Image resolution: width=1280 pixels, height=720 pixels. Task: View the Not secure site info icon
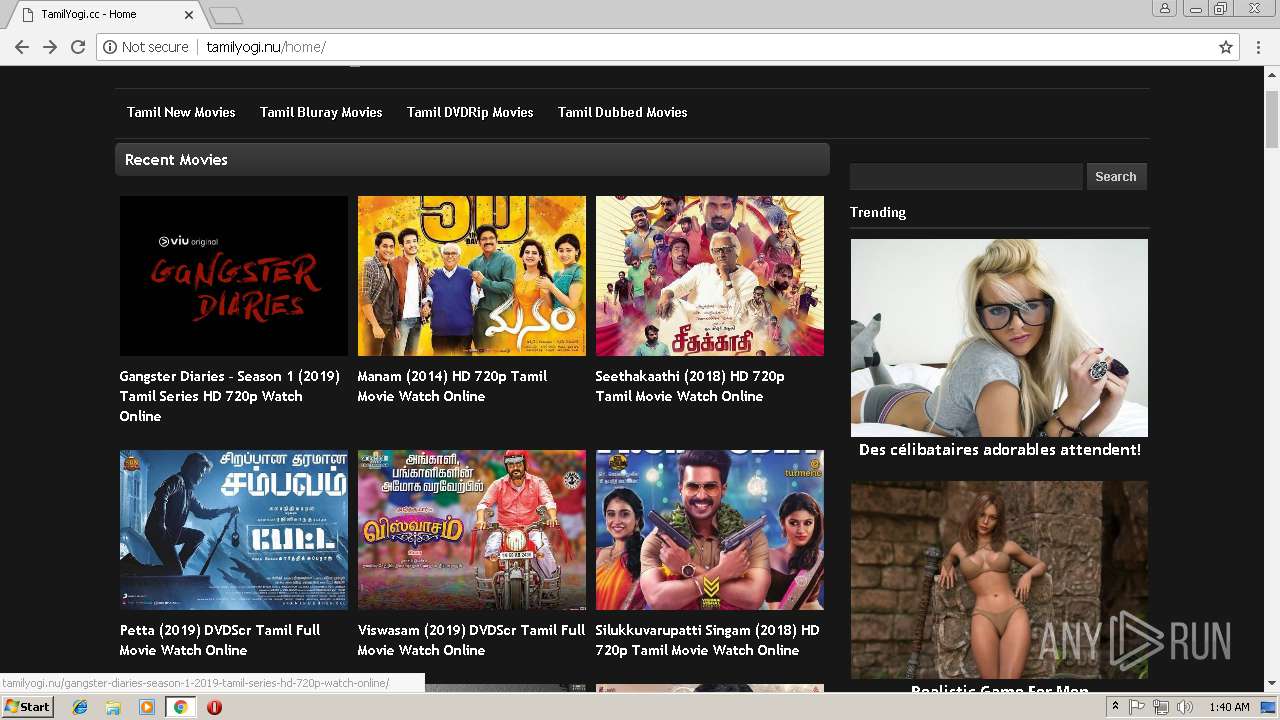coord(110,47)
